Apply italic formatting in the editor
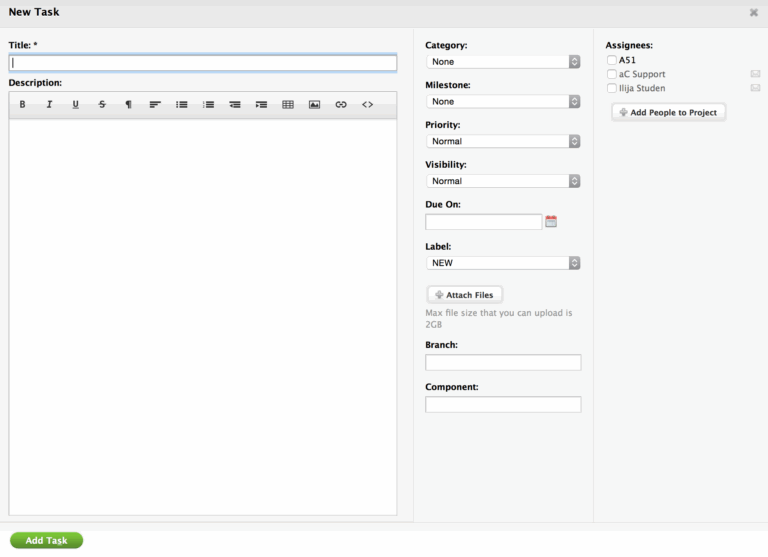 49,104
